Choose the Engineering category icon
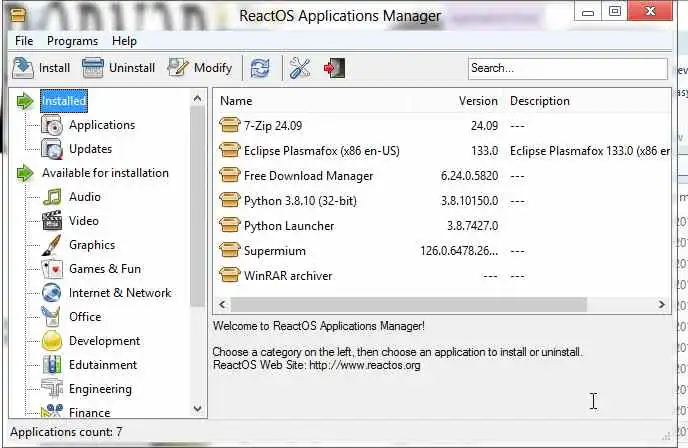 tap(52, 389)
